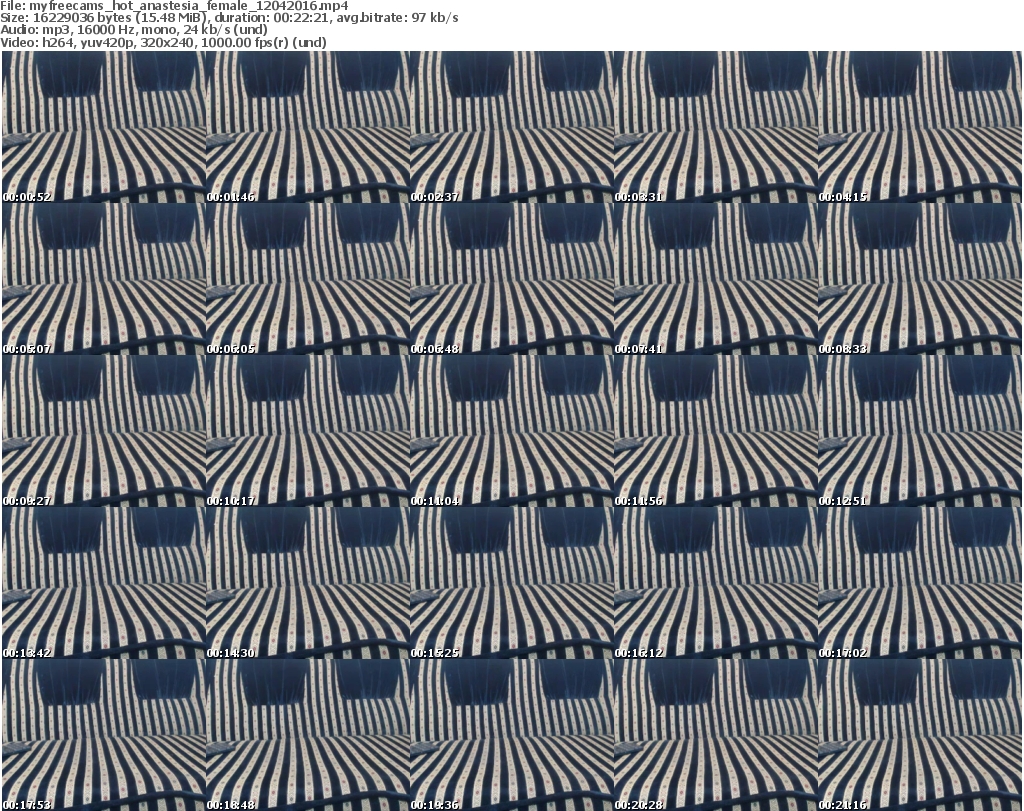The width and height of the screenshot is (1024, 811).
Task: Click the 'Video: h264, yuv420p' line
Action: click(163, 42)
